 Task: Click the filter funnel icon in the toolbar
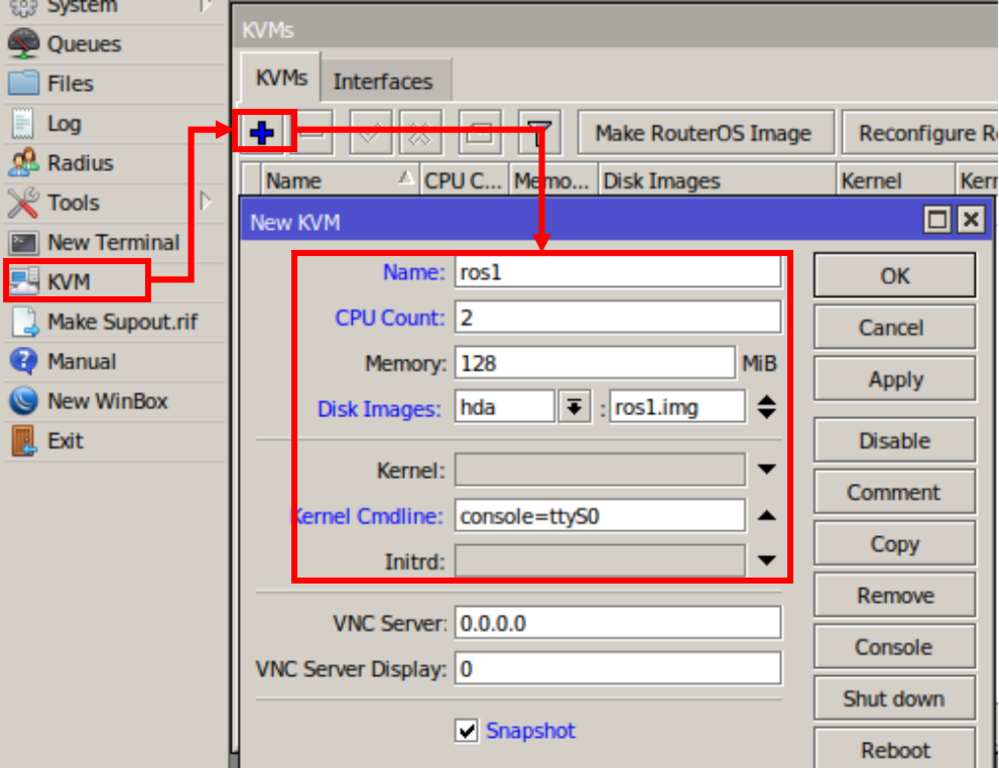(x=539, y=133)
